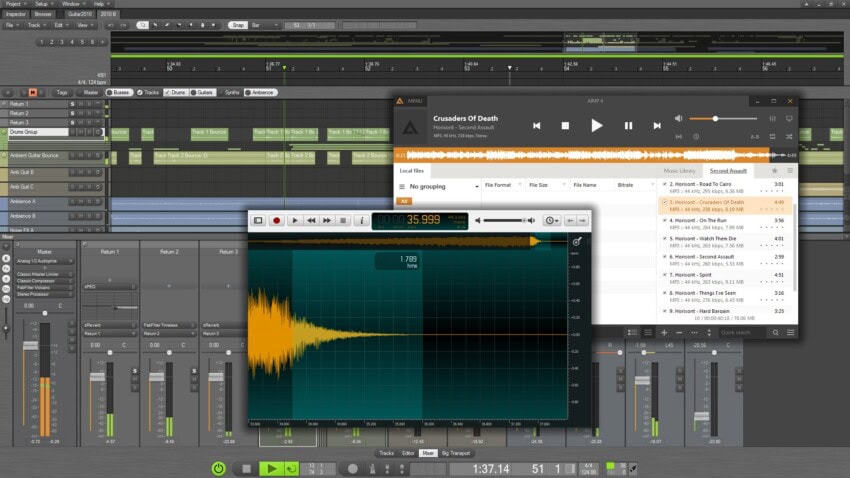
Task: Open the AIMP equalizer icon
Action: (x=771, y=118)
